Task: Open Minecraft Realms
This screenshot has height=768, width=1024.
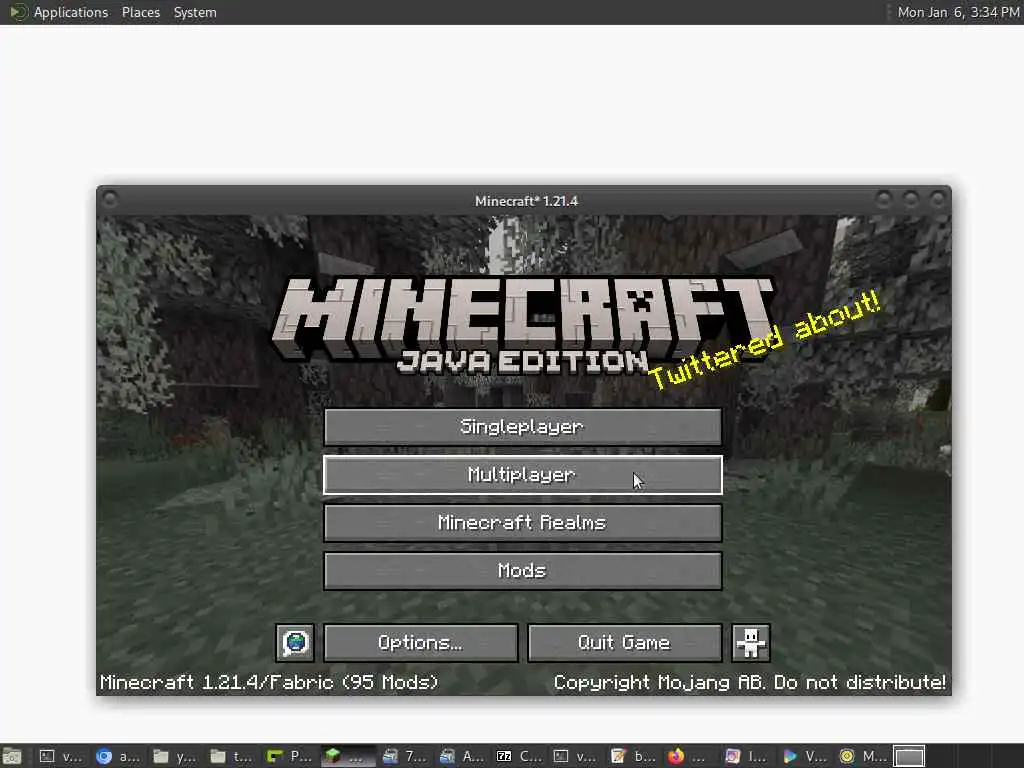Action: click(522, 522)
